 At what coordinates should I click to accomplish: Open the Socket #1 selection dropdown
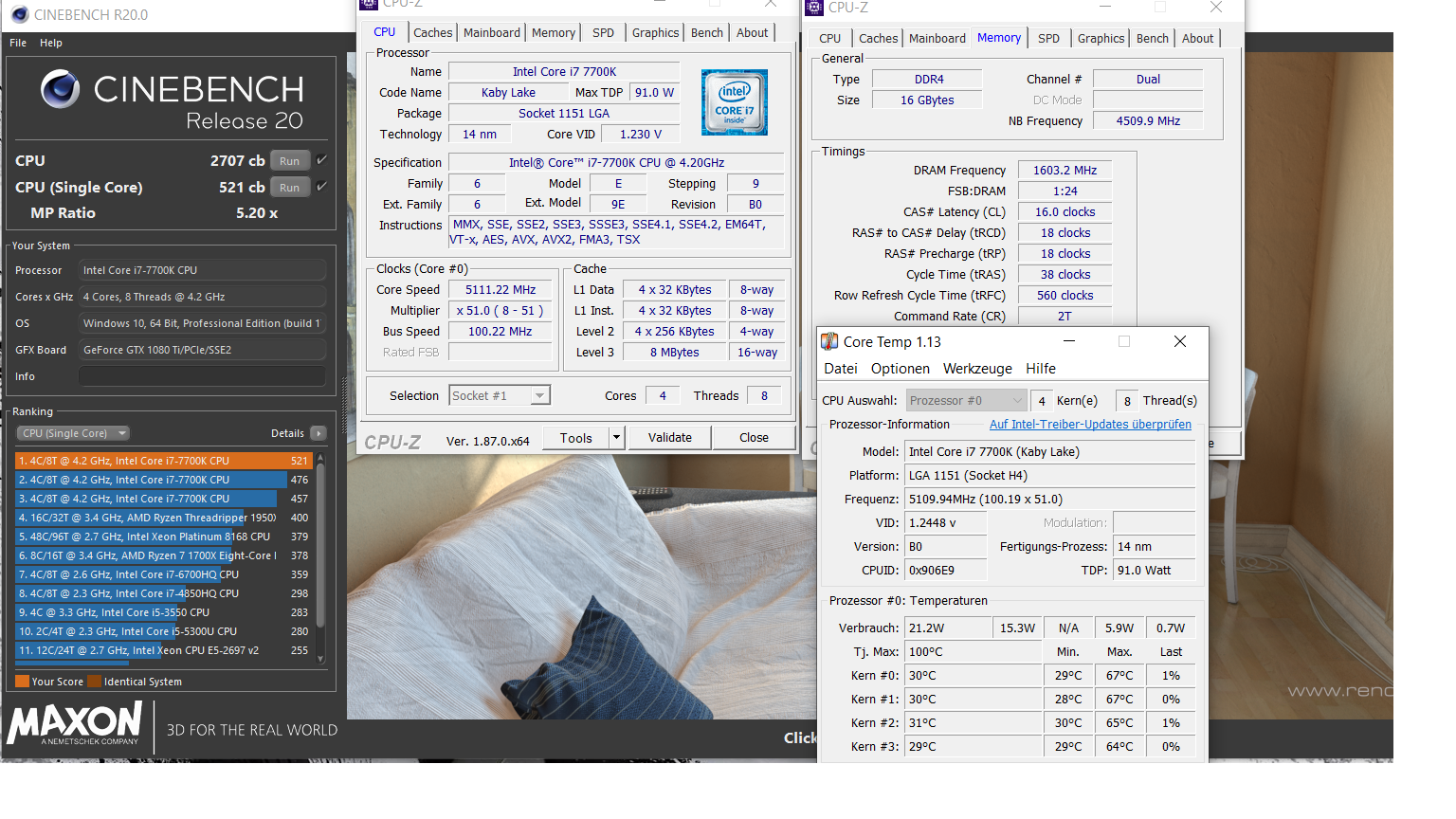point(500,395)
